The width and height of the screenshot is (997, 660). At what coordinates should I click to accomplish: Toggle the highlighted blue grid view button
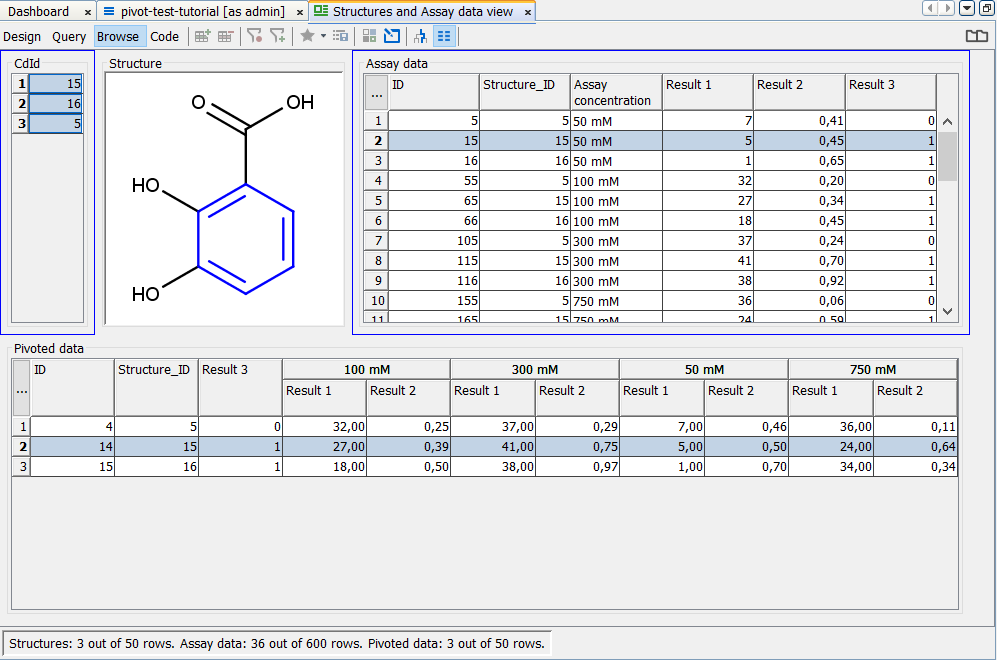(x=444, y=36)
